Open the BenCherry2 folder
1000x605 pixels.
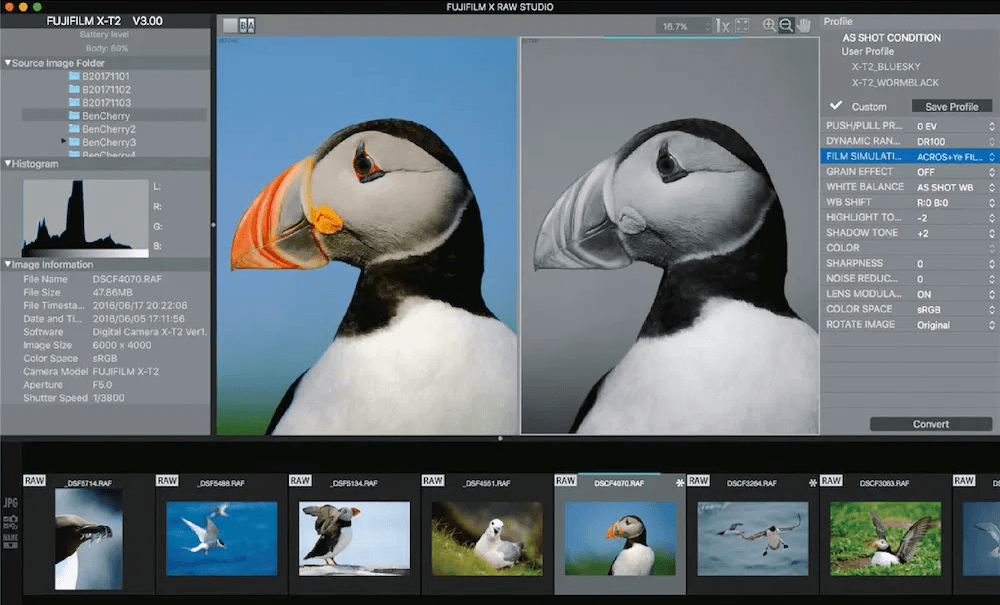pos(102,129)
